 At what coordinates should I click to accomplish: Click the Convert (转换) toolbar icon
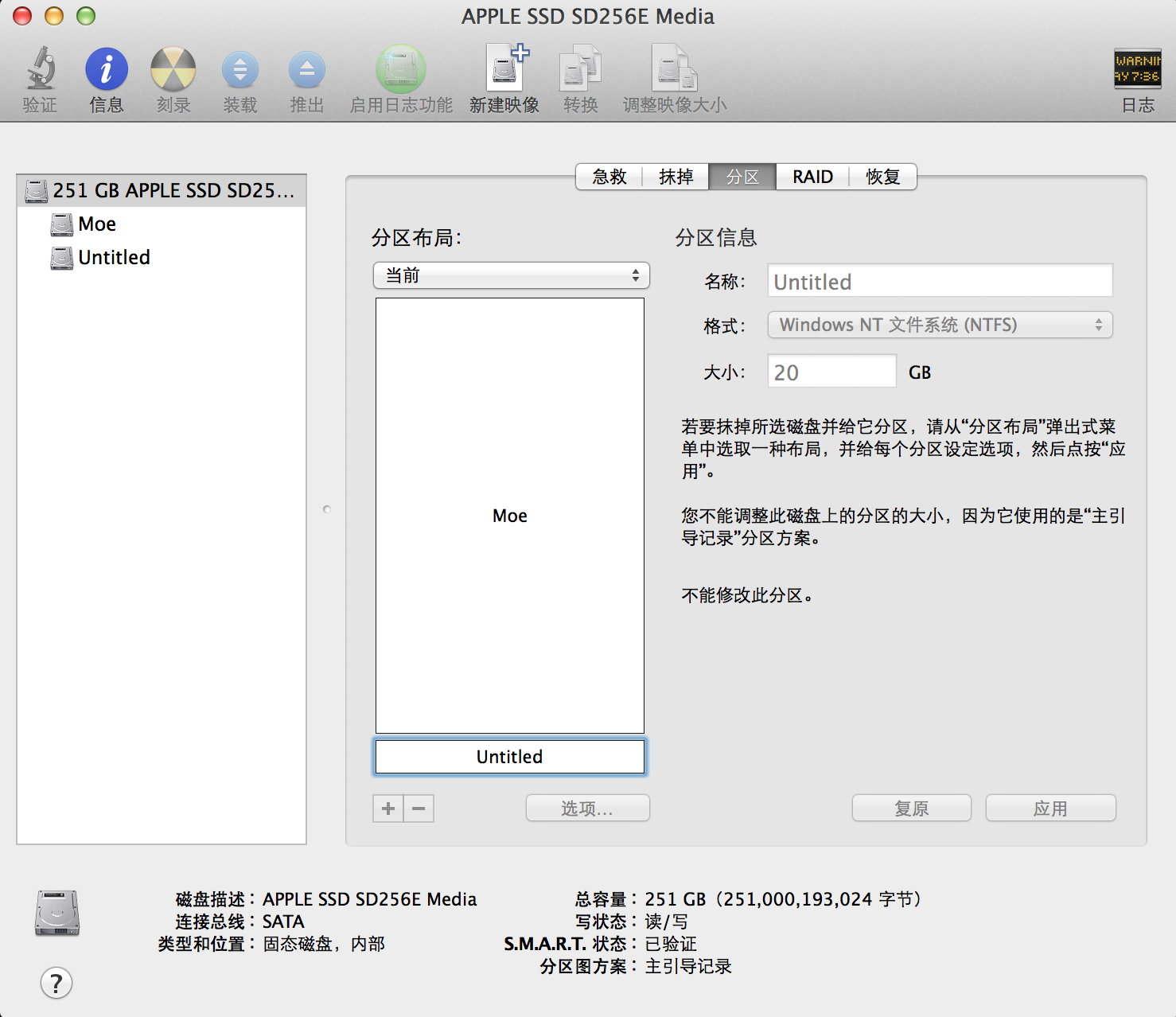pos(580,69)
